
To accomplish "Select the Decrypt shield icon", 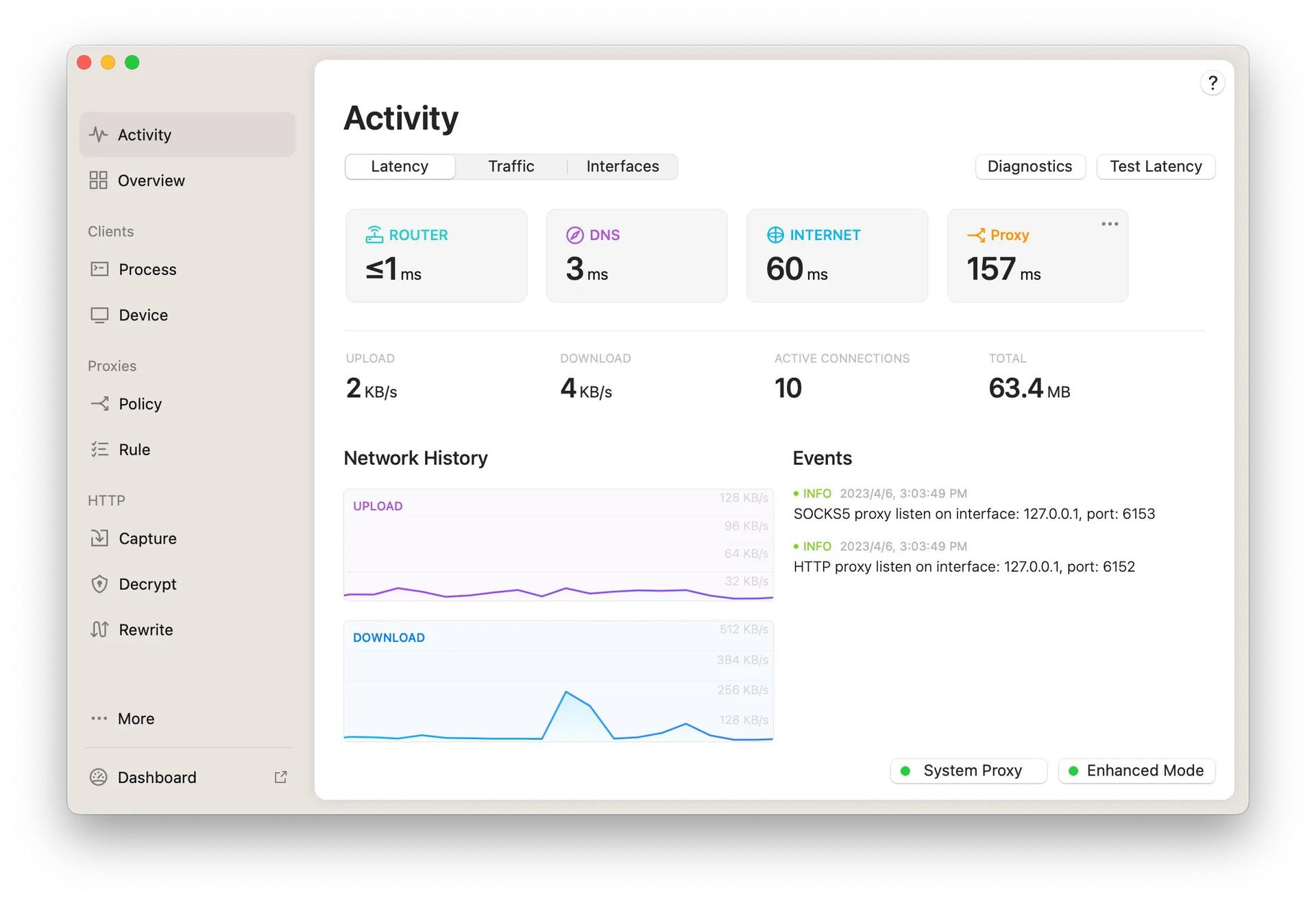I will coord(99,584).
